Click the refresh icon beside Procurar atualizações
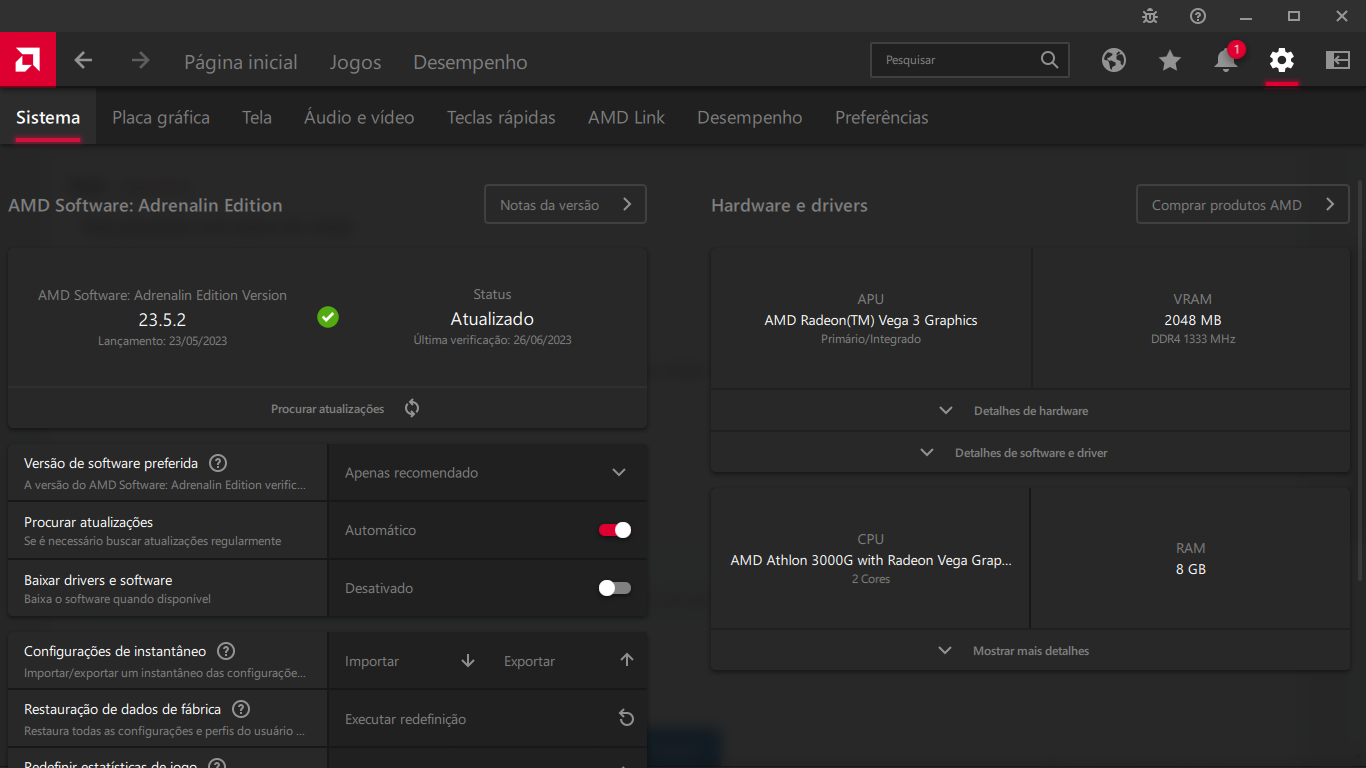Image resolution: width=1366 pixels, height=768 pixels. (412, 408)
